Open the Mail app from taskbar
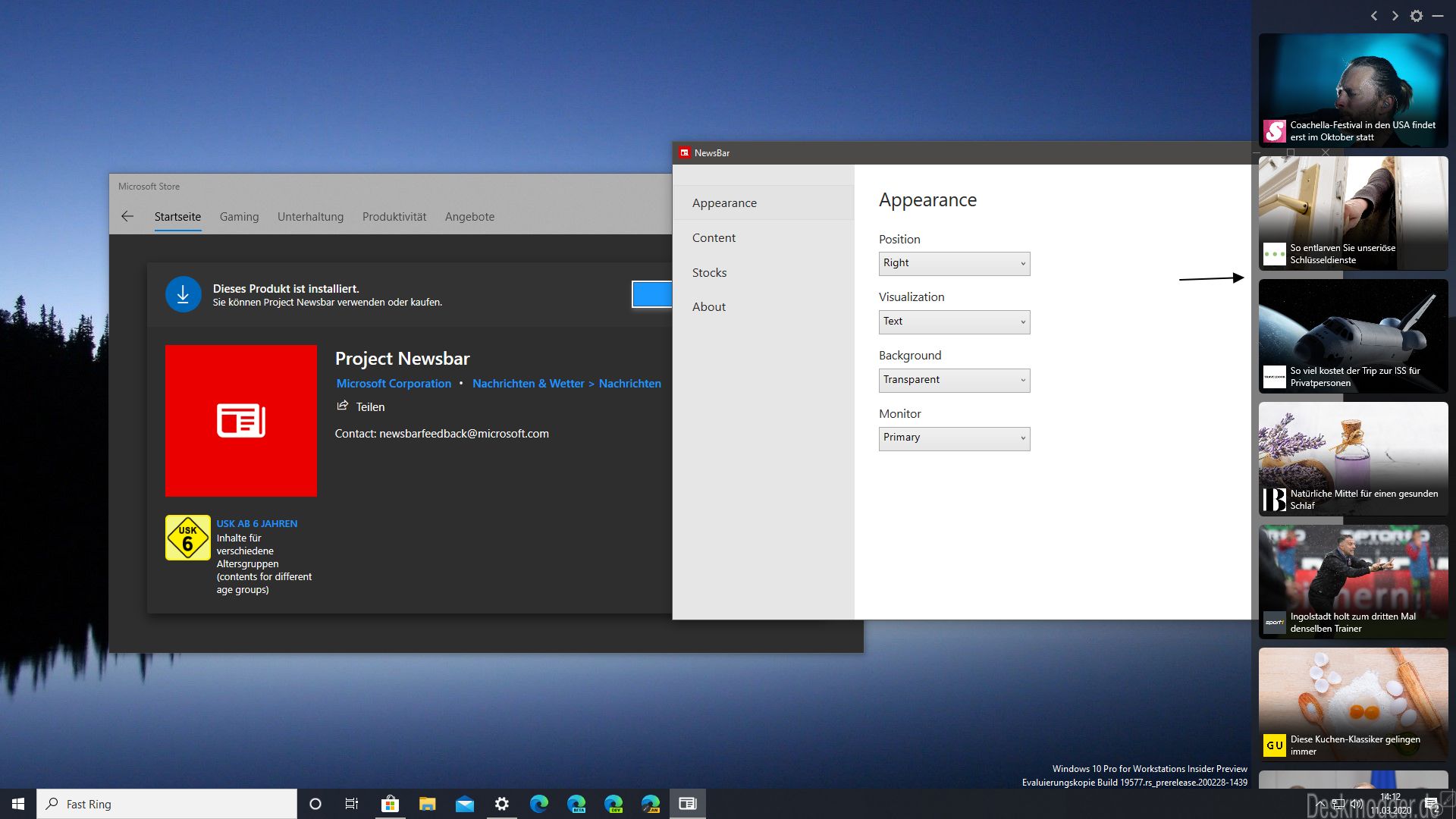Viewport: 1456px width, 819px height. (464, 804)
